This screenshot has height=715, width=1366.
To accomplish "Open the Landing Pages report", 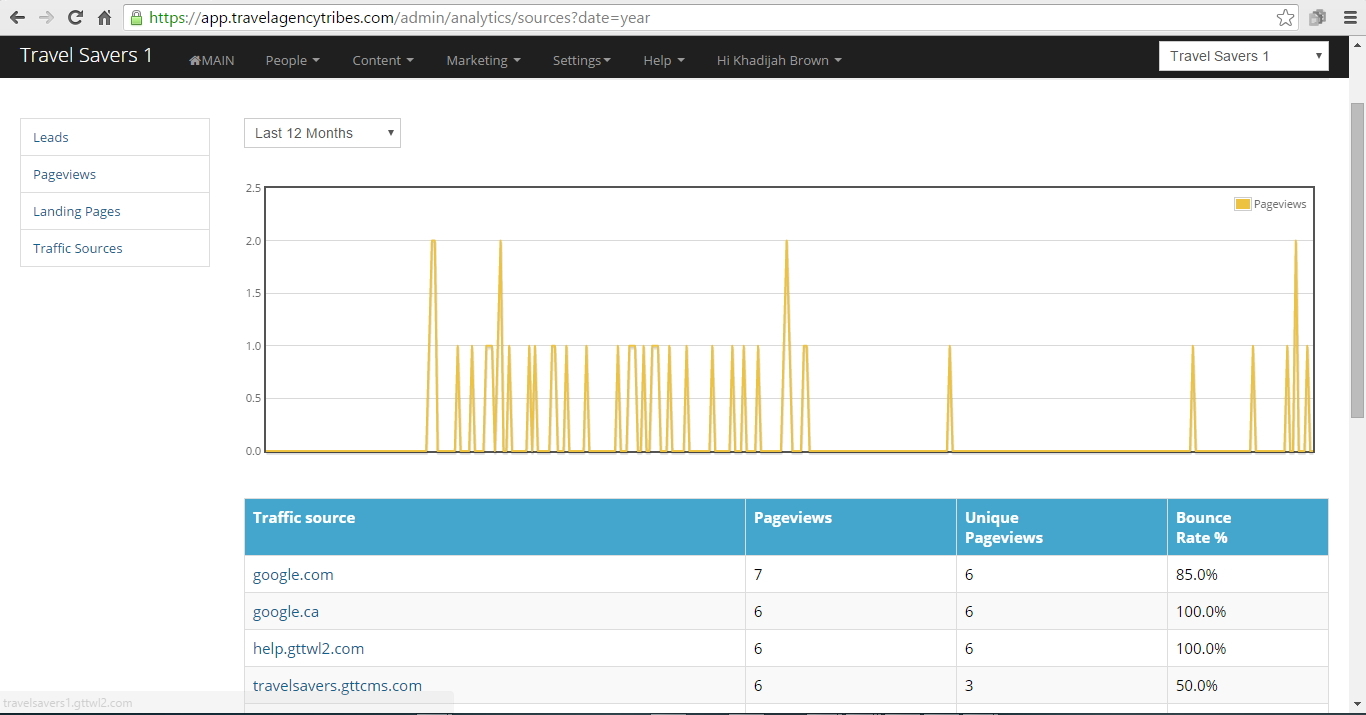I will coord(77,211).
